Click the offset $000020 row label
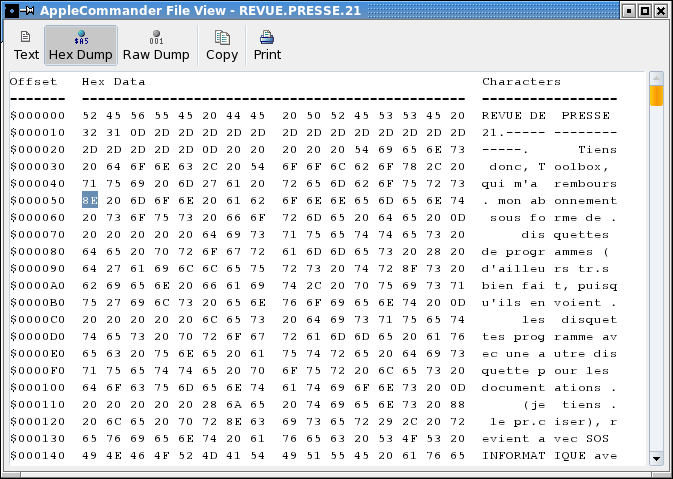Image resolution: width=673 pixels, height=479 pixels. tap(38, 150)
